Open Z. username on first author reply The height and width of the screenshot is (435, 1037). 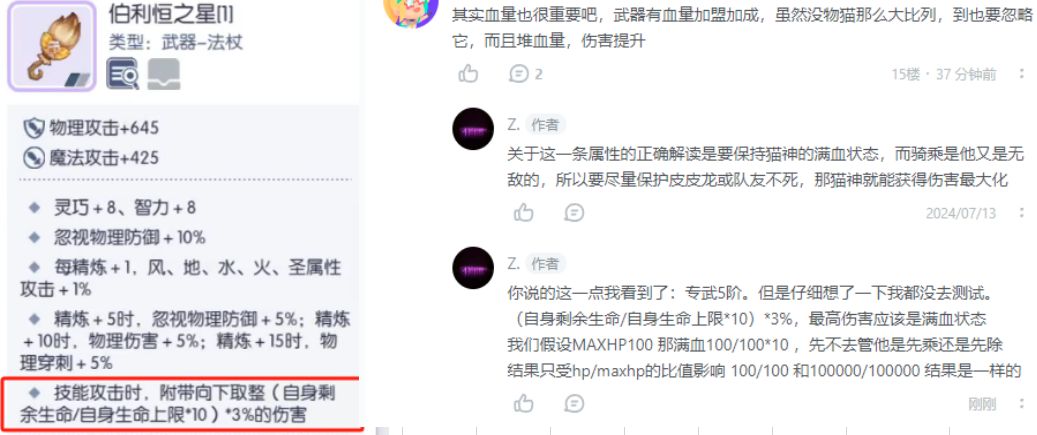click(513, 124)
